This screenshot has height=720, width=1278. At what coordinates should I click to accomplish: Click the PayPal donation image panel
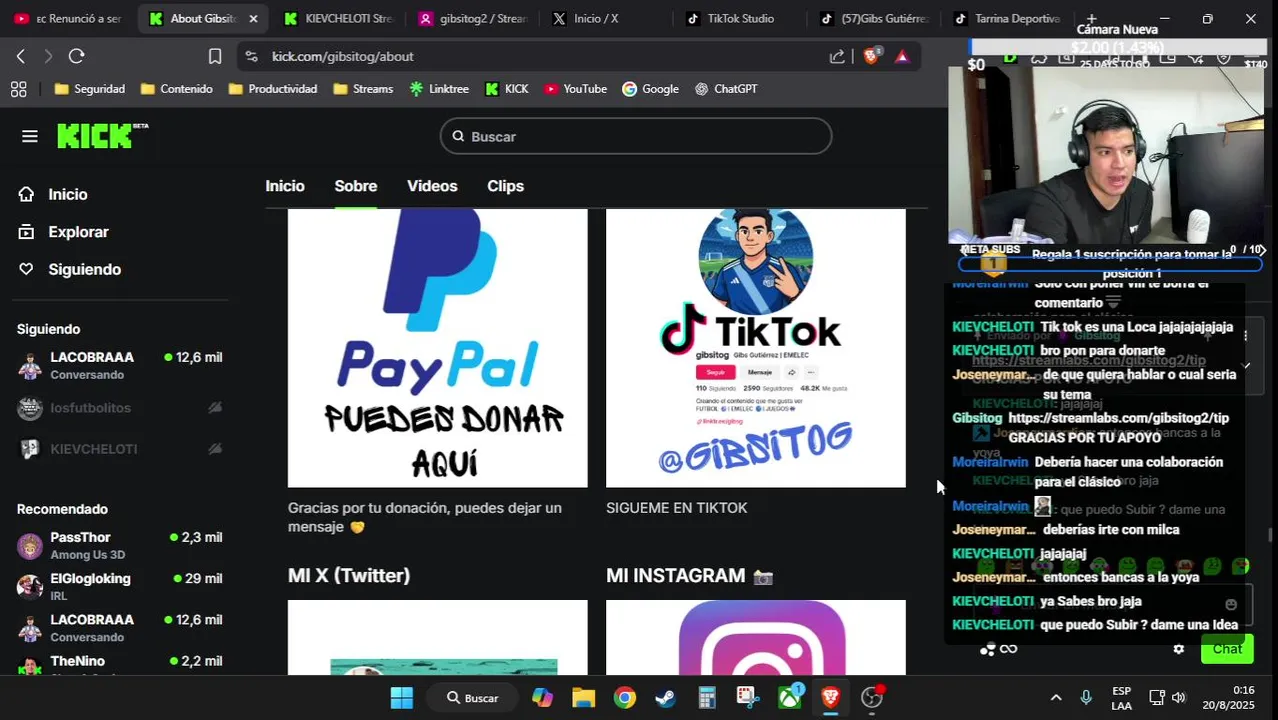(438, 348)
